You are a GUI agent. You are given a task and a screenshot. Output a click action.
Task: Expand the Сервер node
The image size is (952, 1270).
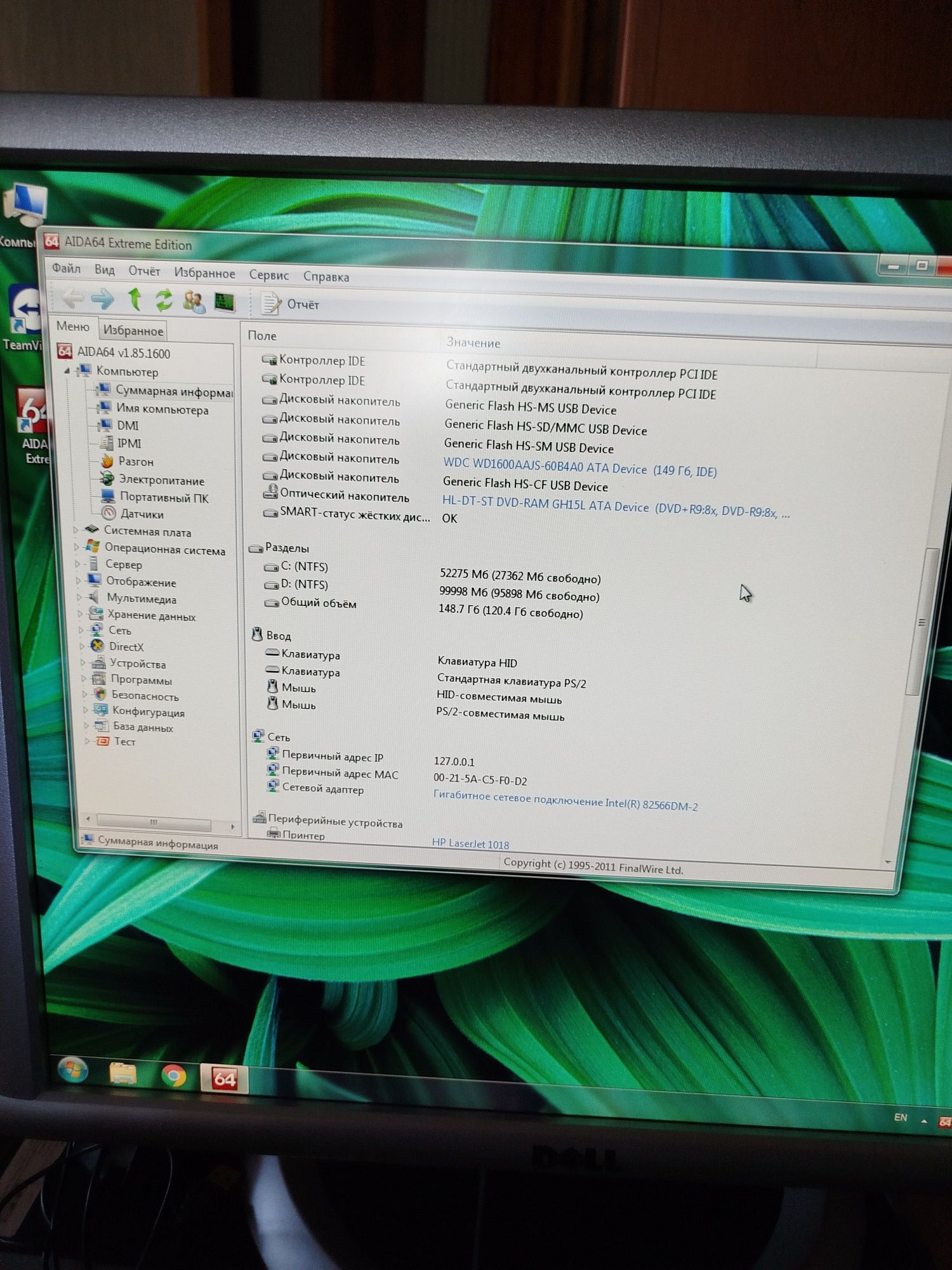[78, 563]
